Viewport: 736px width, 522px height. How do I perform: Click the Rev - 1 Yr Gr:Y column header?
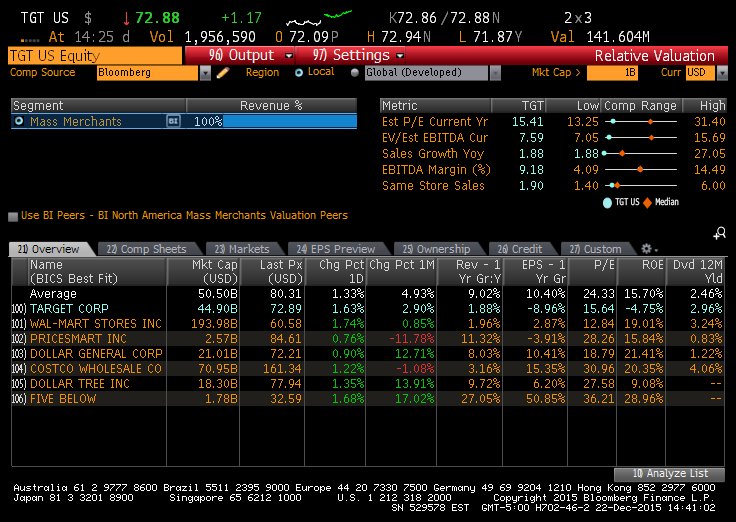(x=470, y=272)
